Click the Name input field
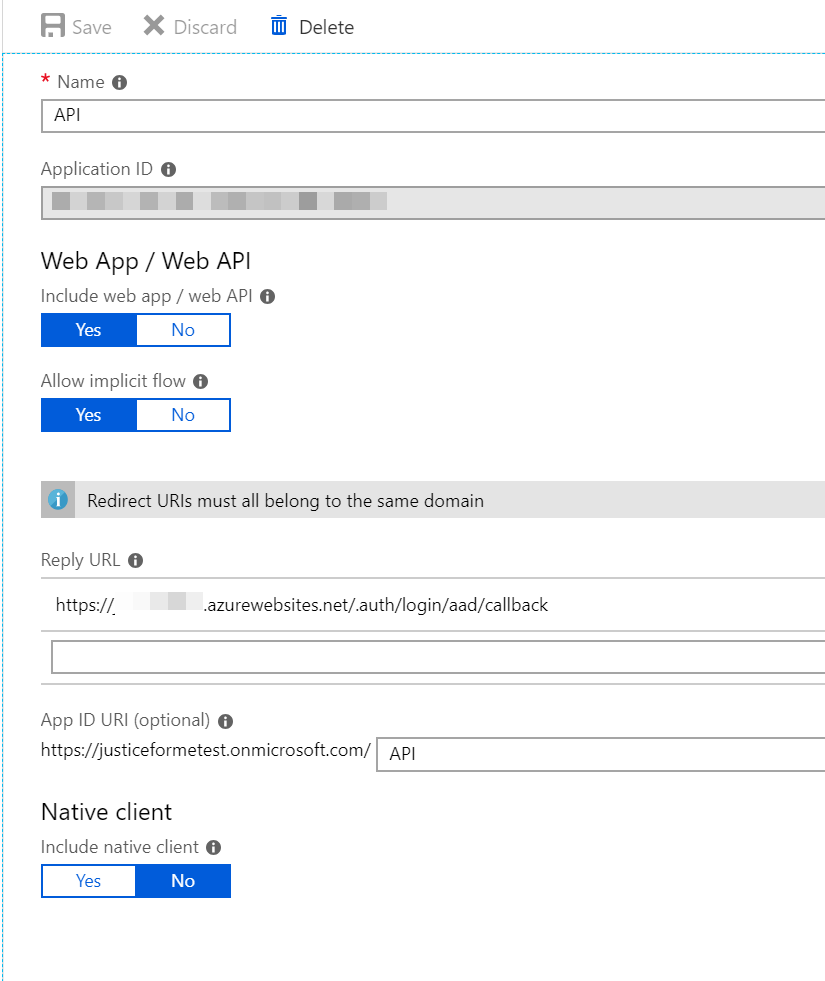Viewport: 825px width, 981px height. pos(430,115)
